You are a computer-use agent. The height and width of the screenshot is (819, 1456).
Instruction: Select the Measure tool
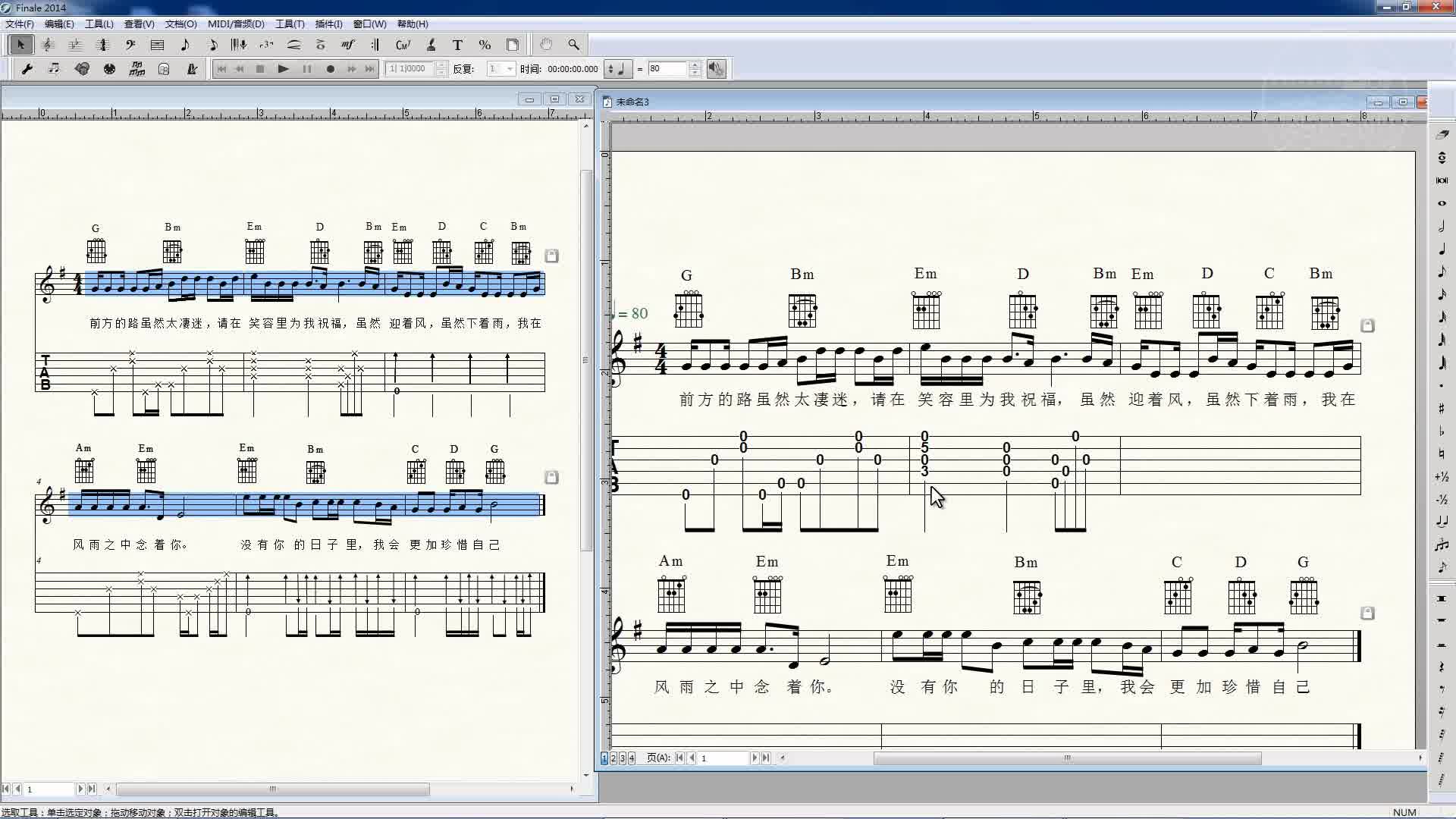pyautogui.click(x=157, y=45)
